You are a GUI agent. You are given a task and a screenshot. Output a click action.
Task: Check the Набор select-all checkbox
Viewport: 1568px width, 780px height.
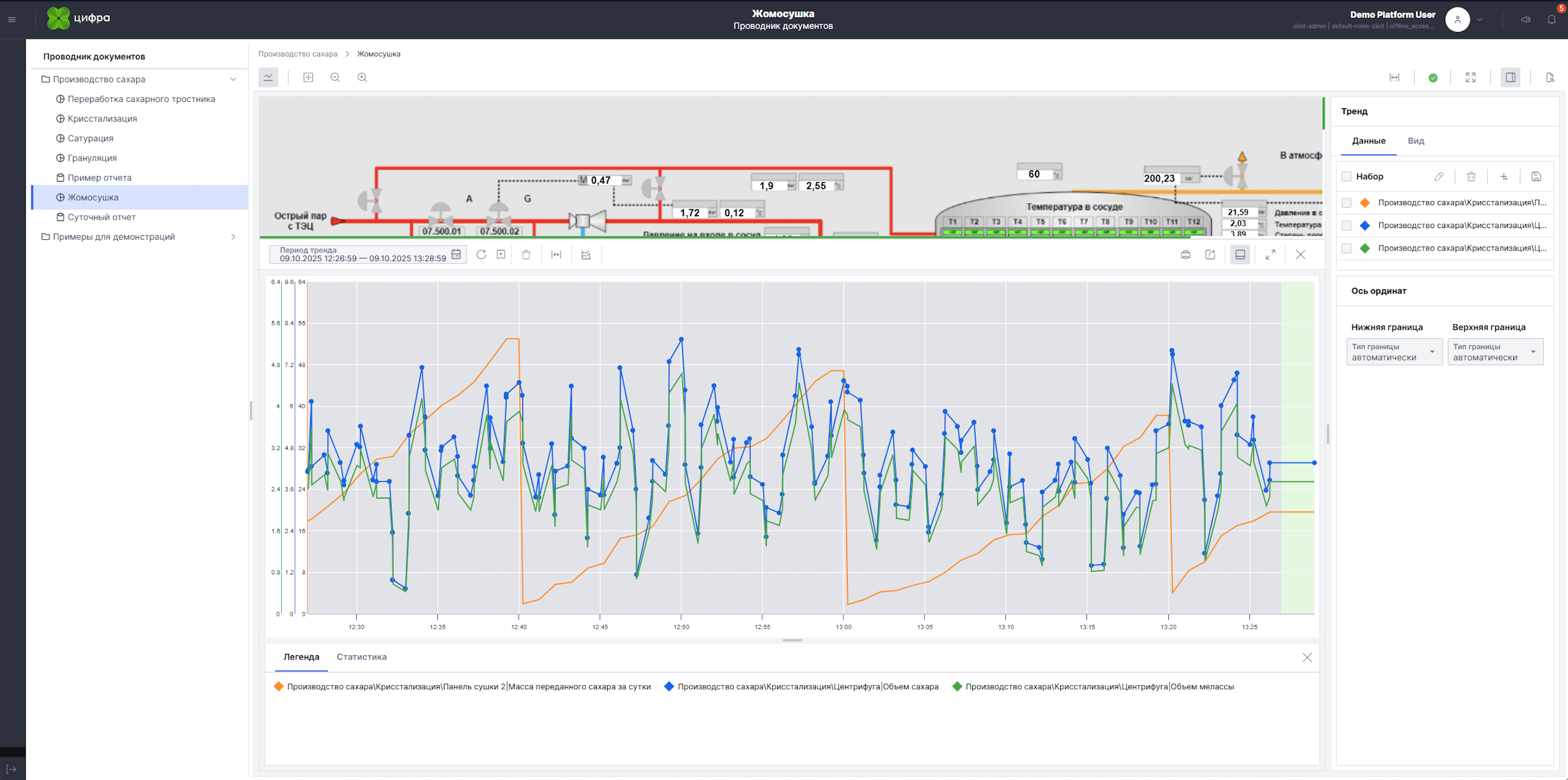pos(1346,177)
